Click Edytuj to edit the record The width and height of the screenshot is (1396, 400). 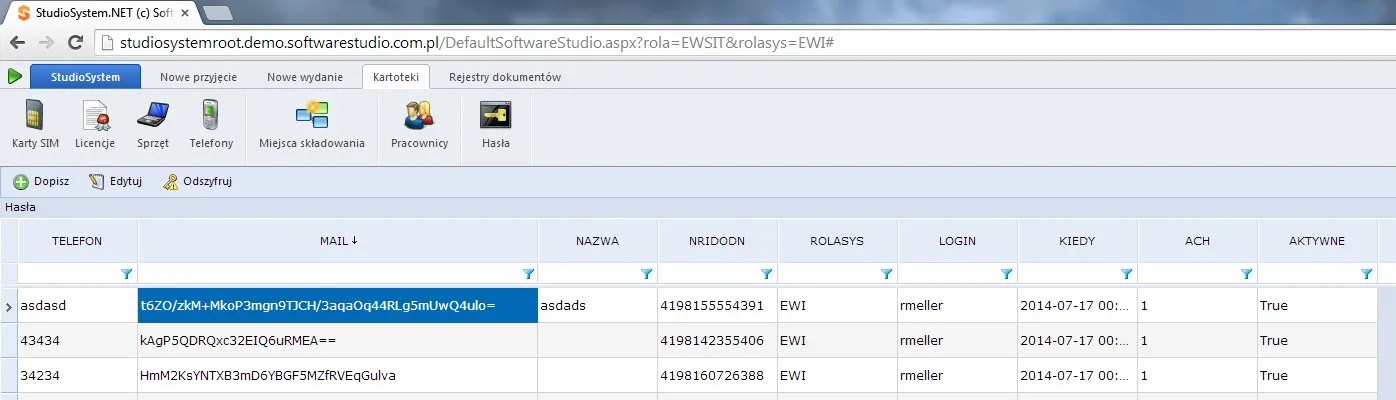(116, 182)
